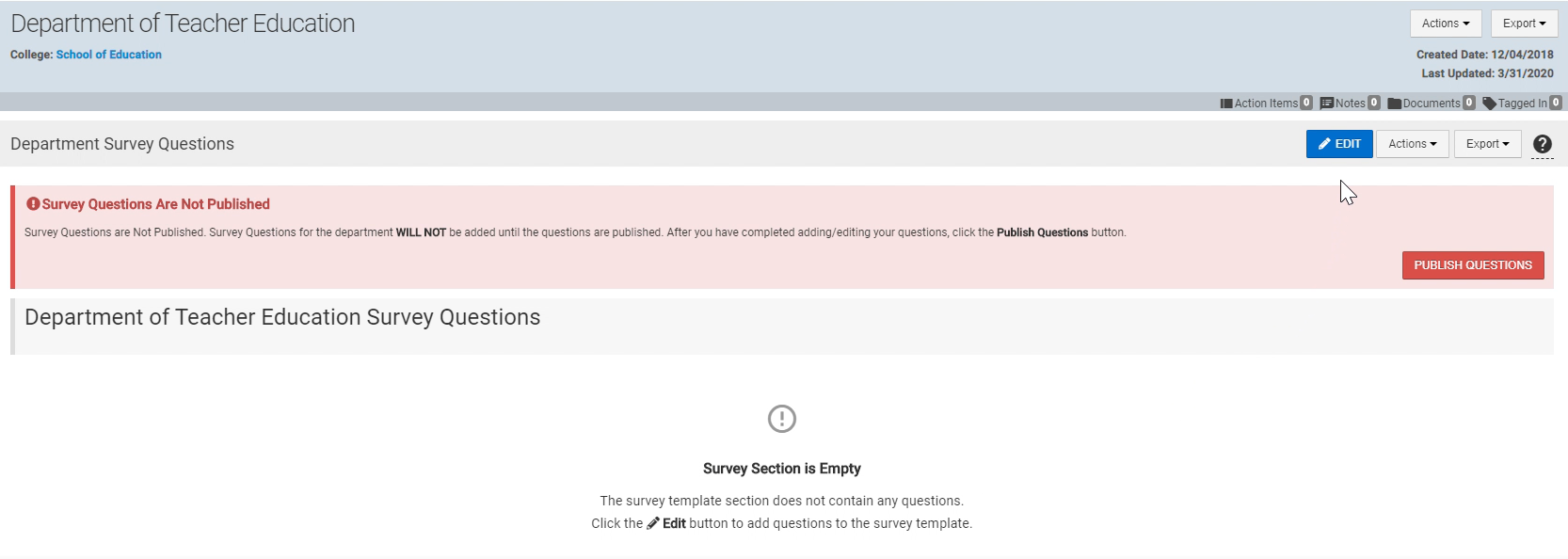1568x559 pixels.
Task: Click the Department Survey Questions section heading
Action: click(x=122, y=144)
